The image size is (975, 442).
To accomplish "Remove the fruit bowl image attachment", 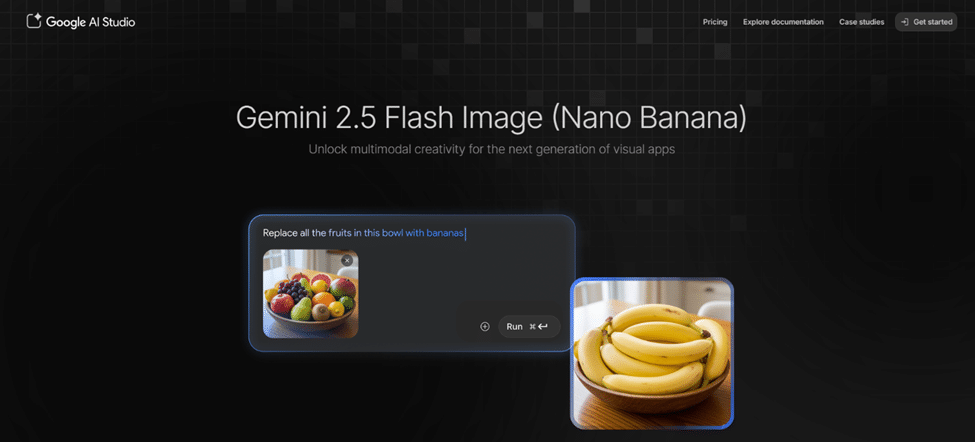I will [347, 260].
